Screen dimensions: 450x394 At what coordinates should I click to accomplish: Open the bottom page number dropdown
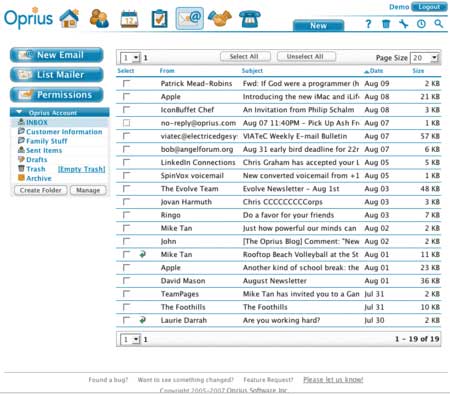tap(130, 340)
